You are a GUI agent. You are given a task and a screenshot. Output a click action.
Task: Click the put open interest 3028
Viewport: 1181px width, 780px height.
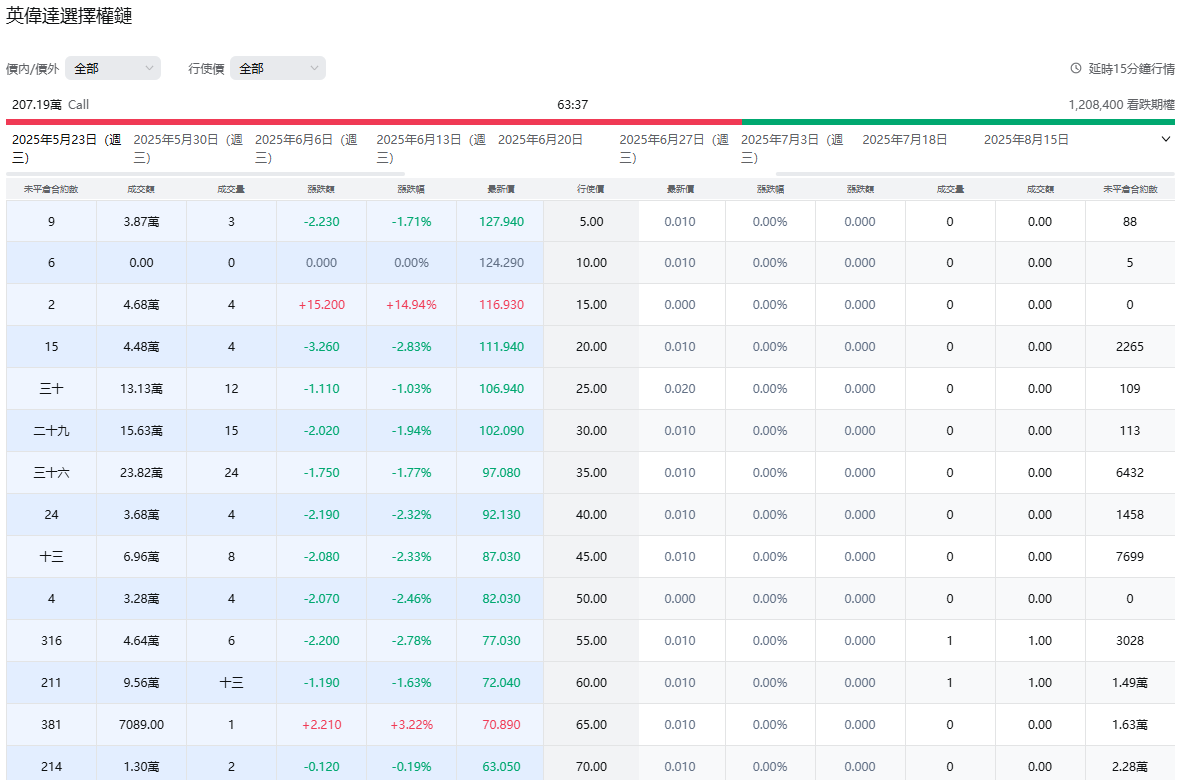pos(1130,641)
